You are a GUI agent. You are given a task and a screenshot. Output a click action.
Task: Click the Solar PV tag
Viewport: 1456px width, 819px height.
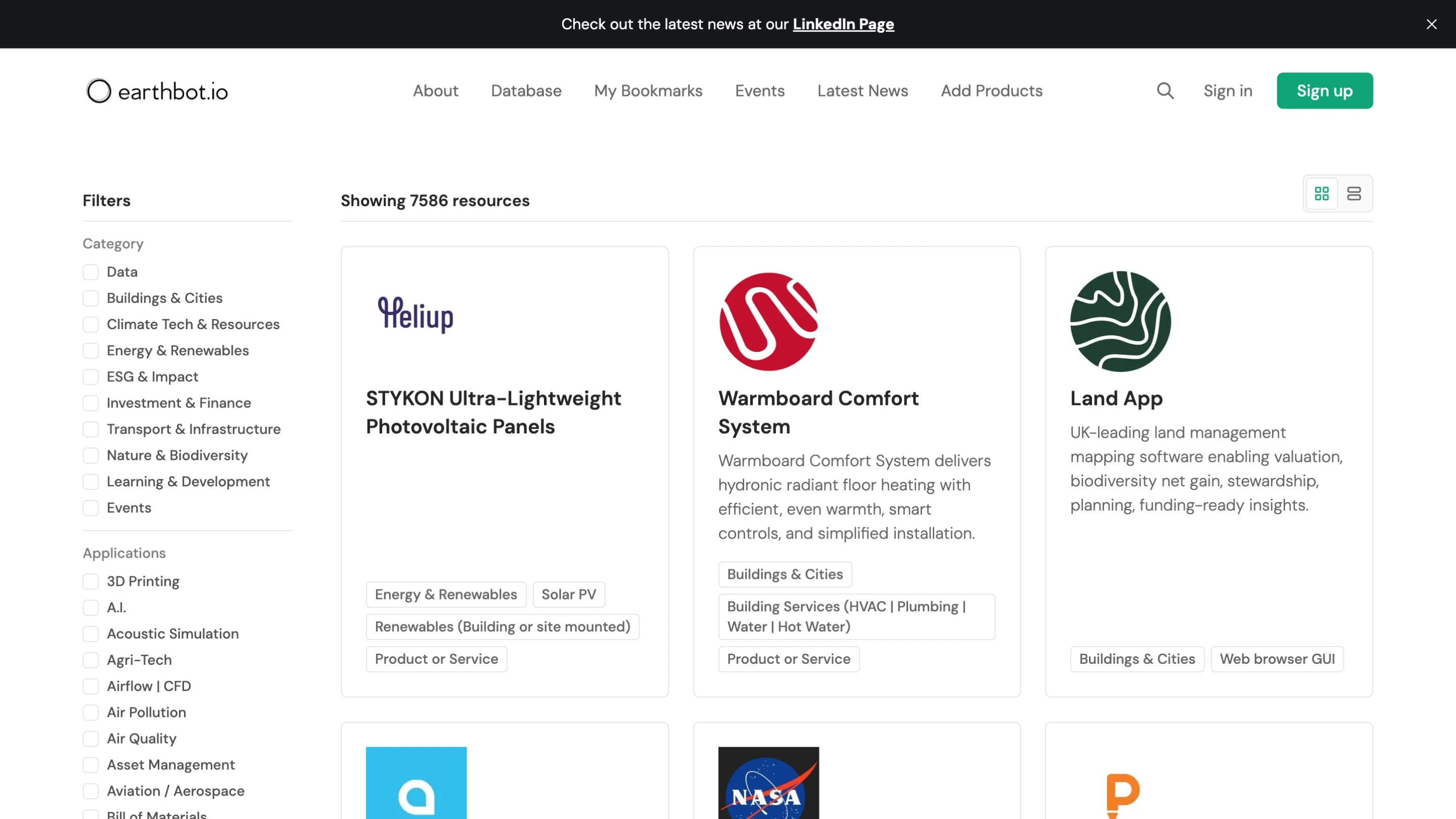click(569, 595)
